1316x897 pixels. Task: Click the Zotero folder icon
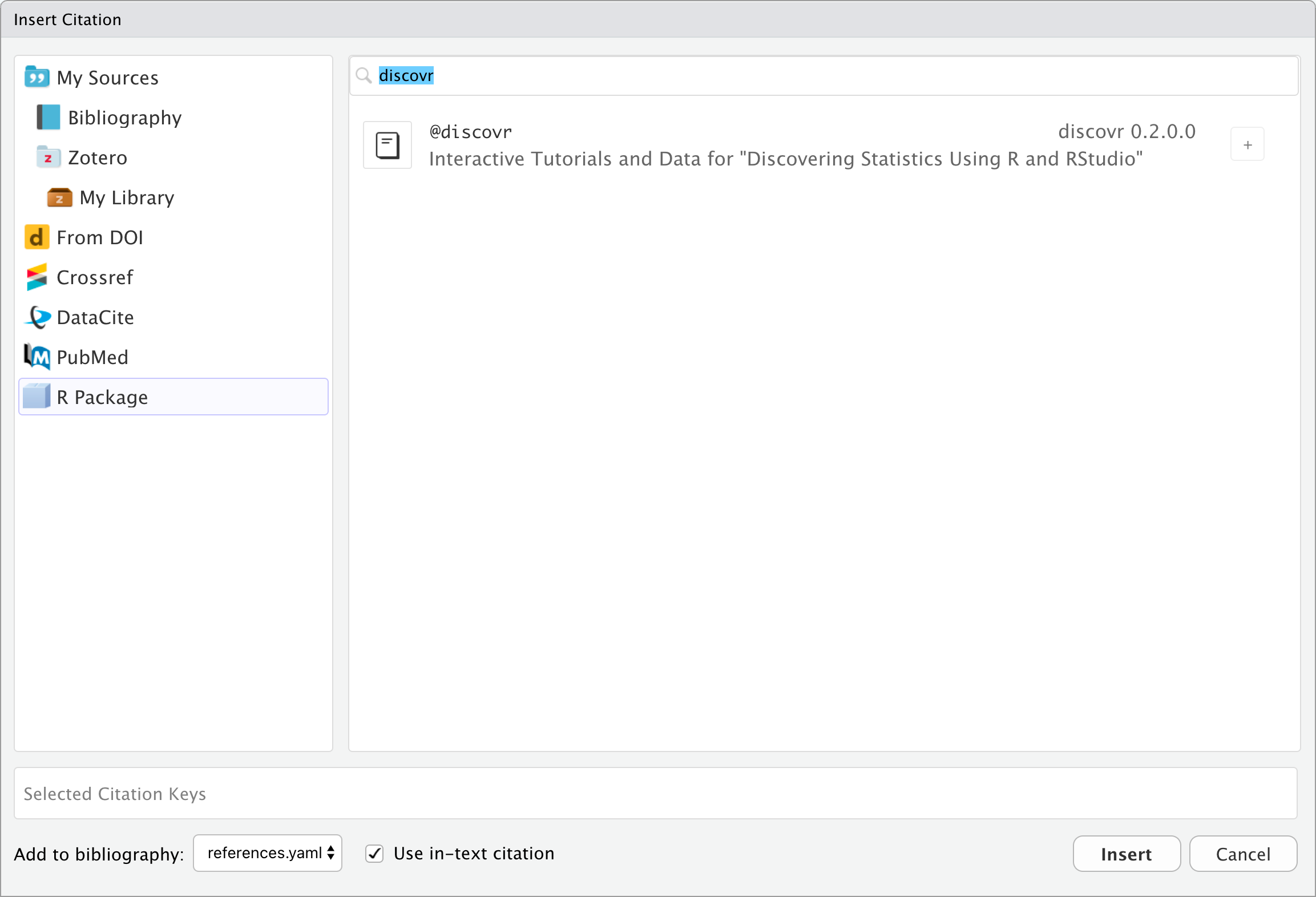49,157
